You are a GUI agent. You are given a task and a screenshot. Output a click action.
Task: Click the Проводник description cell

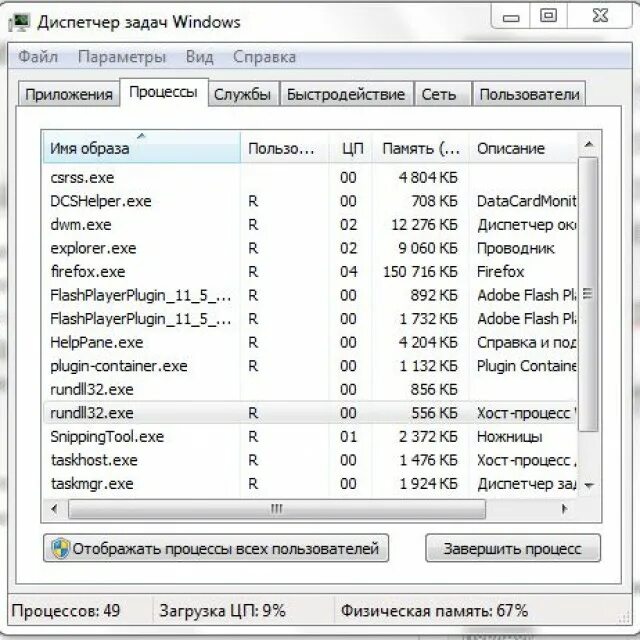[516, 248]
